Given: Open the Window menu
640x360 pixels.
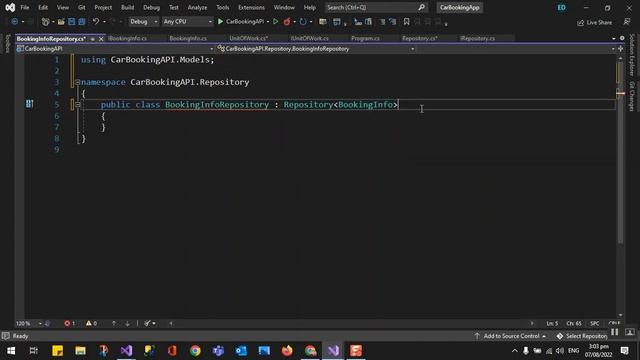Looking at the screenshot, I should [284, 7].
